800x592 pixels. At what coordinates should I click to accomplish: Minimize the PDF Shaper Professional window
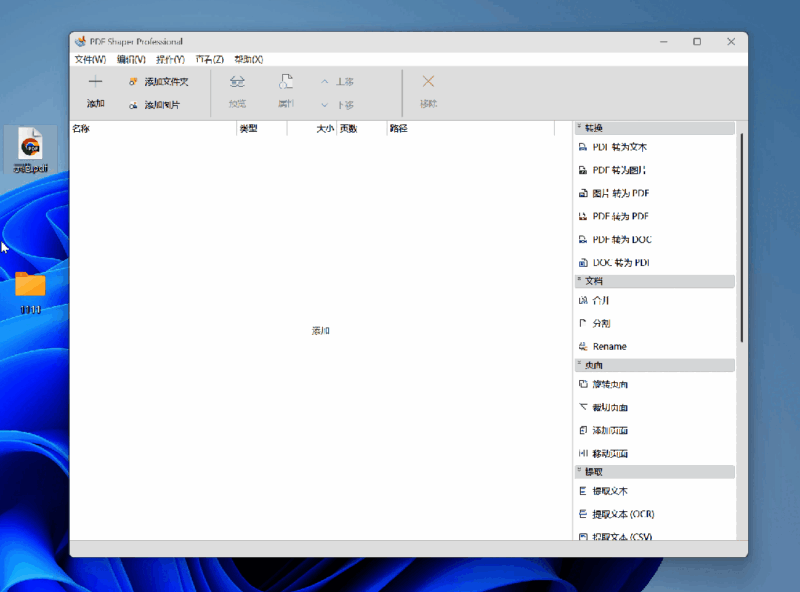(664, 42)
